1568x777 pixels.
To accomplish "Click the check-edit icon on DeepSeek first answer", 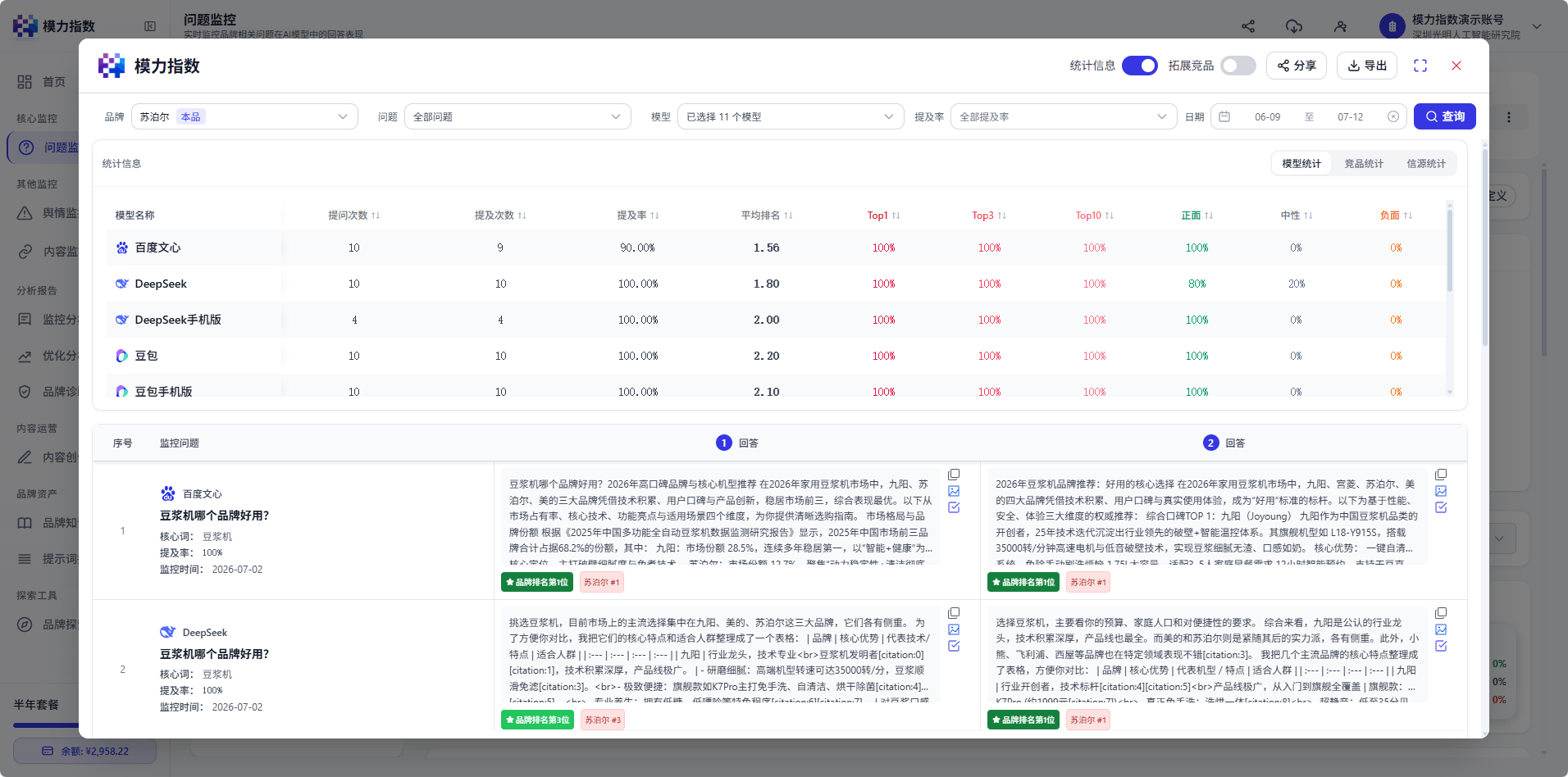I will [x=954, y=646].
